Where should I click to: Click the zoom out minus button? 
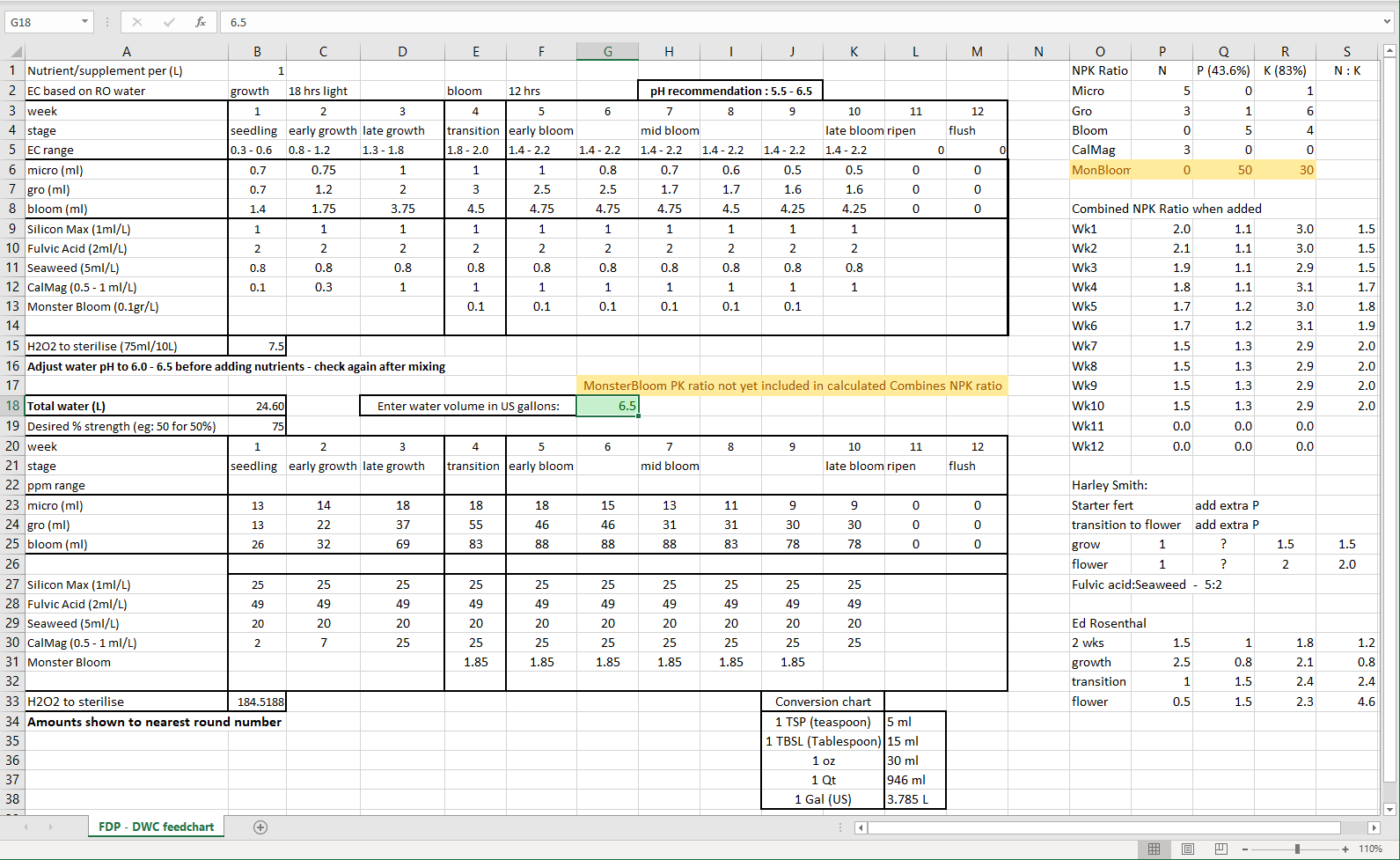pyautogui.click(x=1245, y=849)
